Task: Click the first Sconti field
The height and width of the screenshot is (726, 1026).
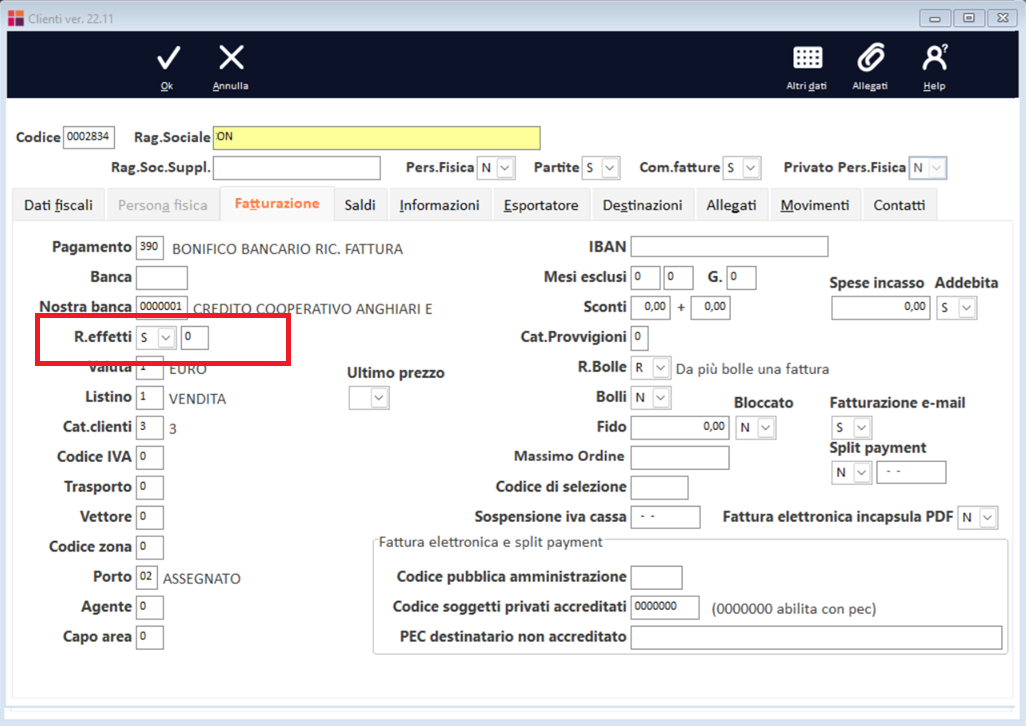Action: click(x=651, y=307)
